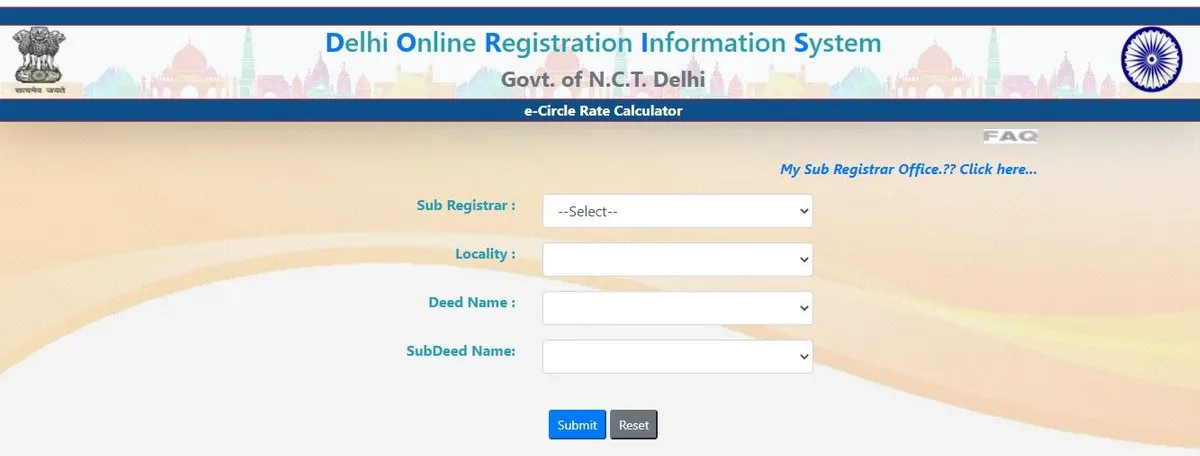Viewport: 1200px width, 456px height.
Task: Click the Ashoka Chakra wheel icon
Action: point(1151,60)
